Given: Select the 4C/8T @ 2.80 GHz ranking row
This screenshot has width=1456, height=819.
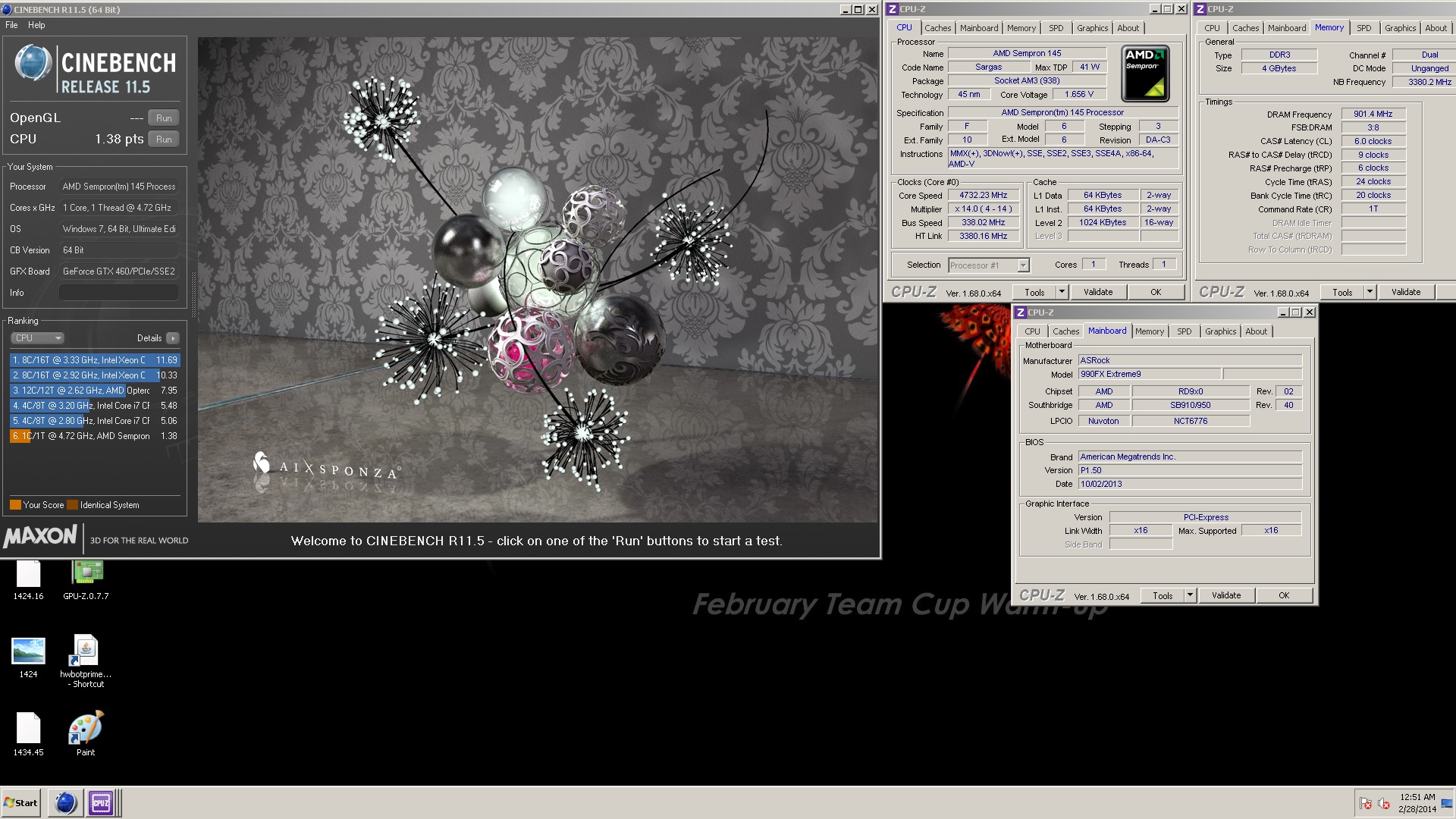Looking at the screenshot, I should pos(95,421).
